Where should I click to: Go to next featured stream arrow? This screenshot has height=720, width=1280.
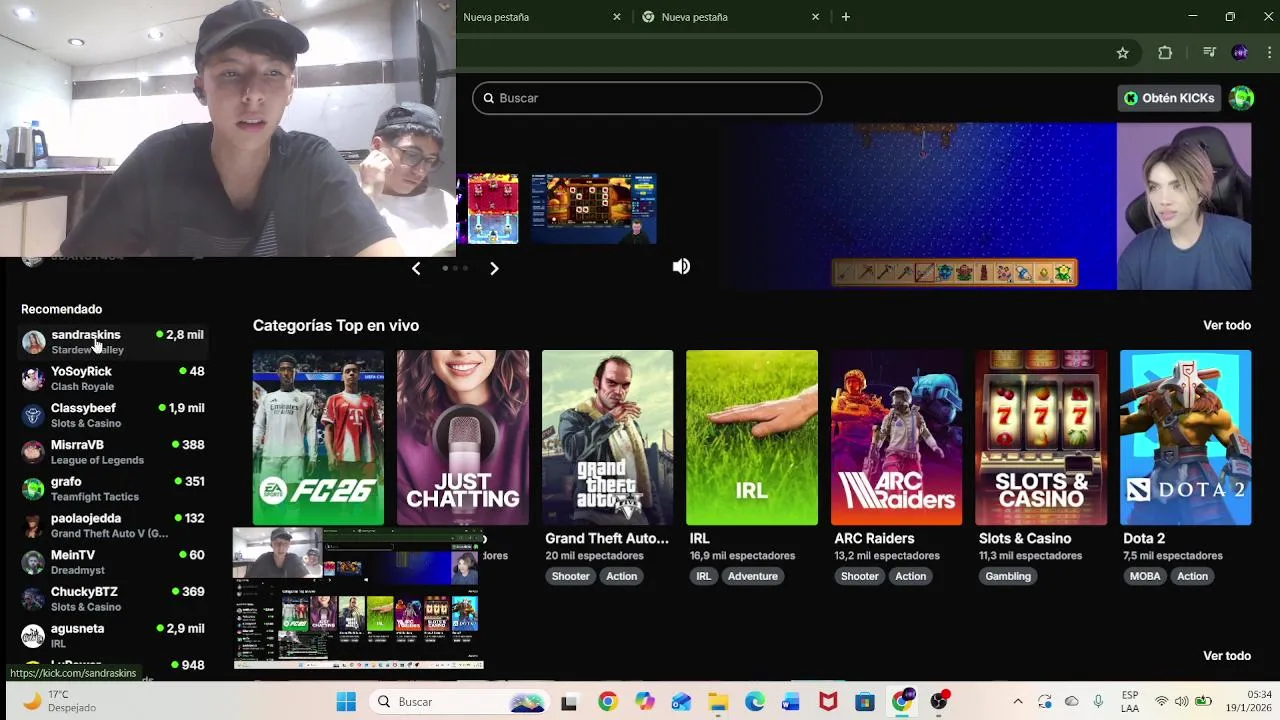coord(494,268)
